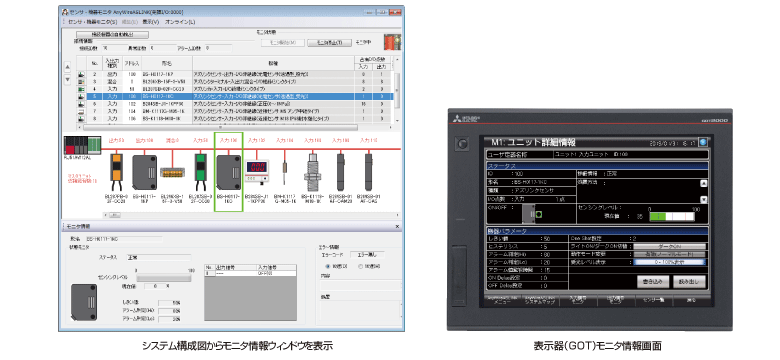Image resolution: width=780 pixels, height=360 pixels.
Task: Click the sensing level bar in the monitor panel
Action: 163,278
